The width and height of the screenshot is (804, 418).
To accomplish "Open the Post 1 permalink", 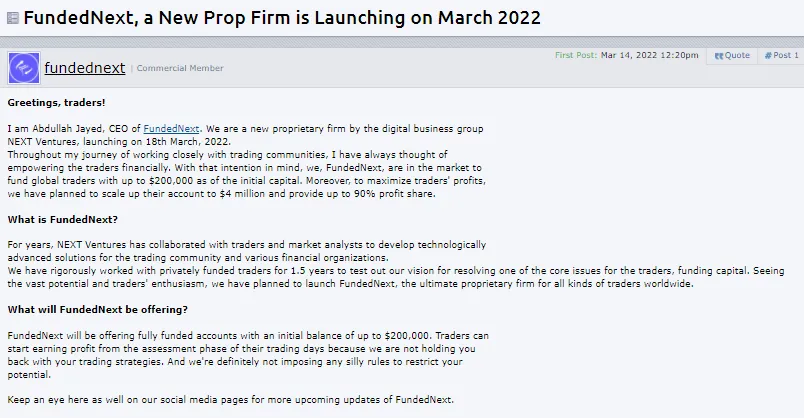I will coord(781,56).
